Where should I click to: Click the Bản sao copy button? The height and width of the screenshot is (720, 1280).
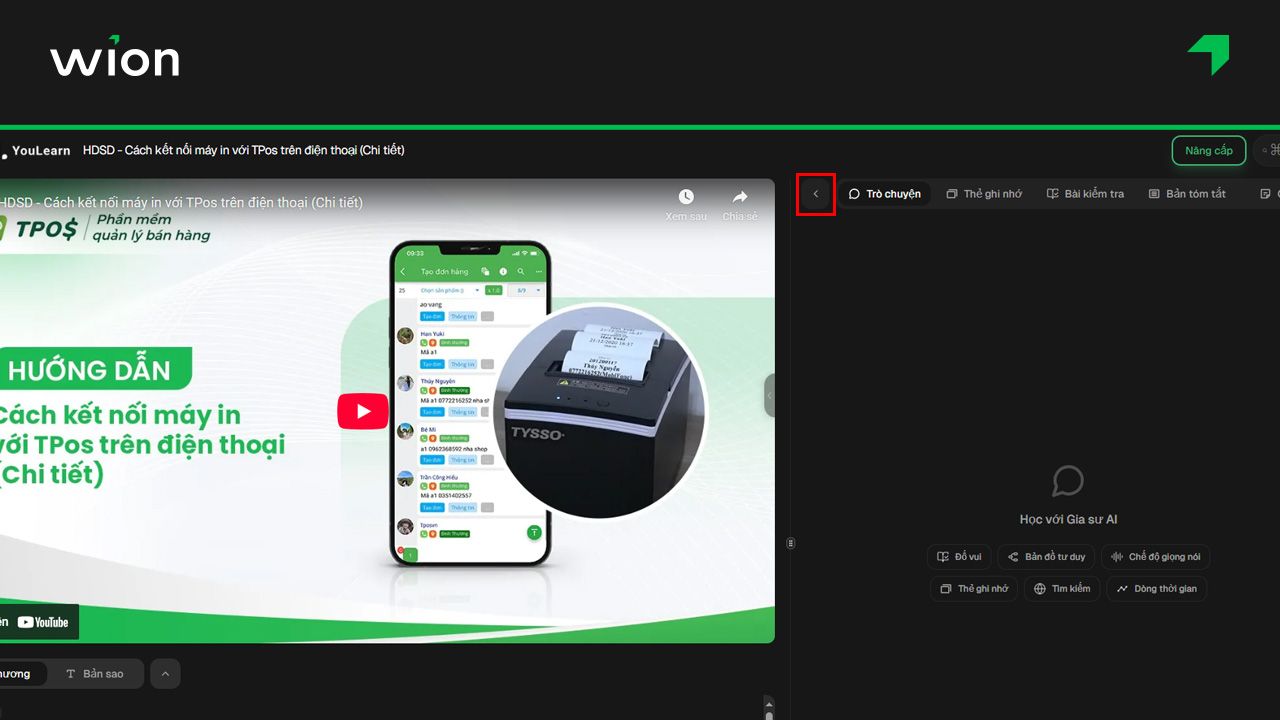click(x=95, y=673)
